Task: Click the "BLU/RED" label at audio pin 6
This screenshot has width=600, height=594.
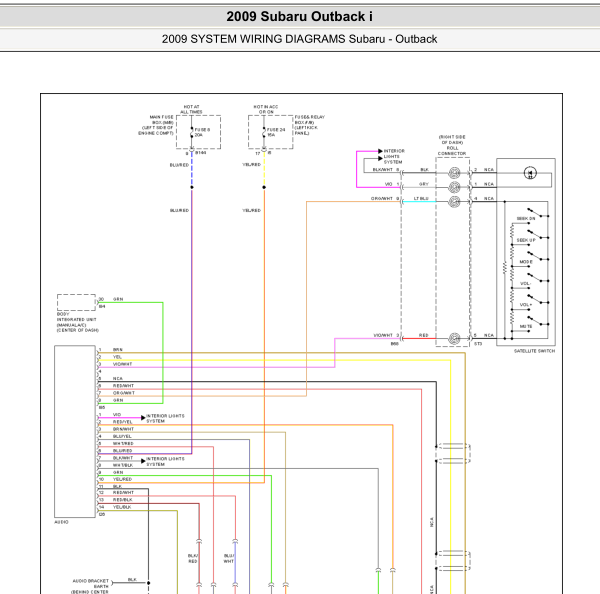Action: pos(122,451)
